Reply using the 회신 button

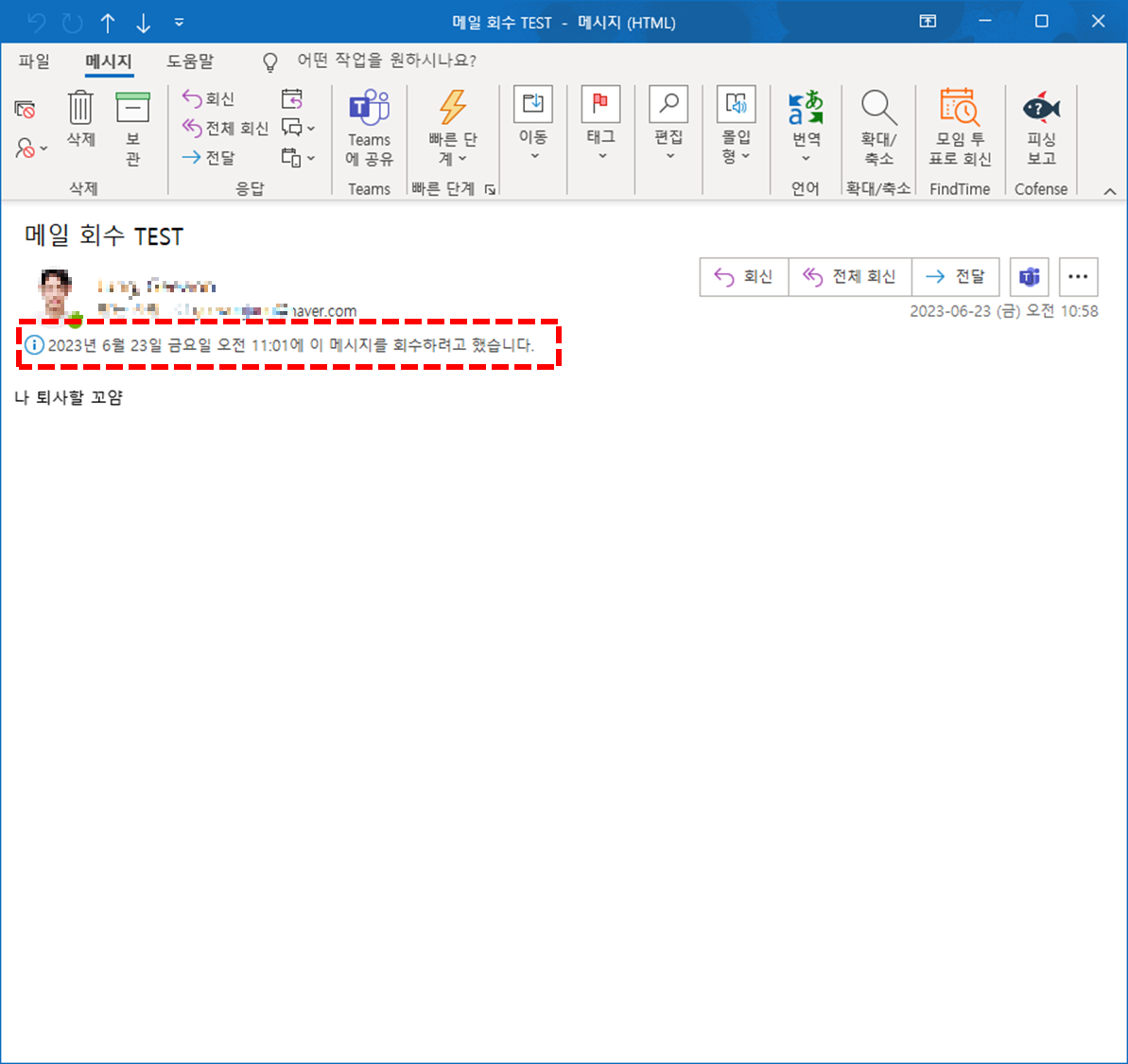click(x=744, y=276)
